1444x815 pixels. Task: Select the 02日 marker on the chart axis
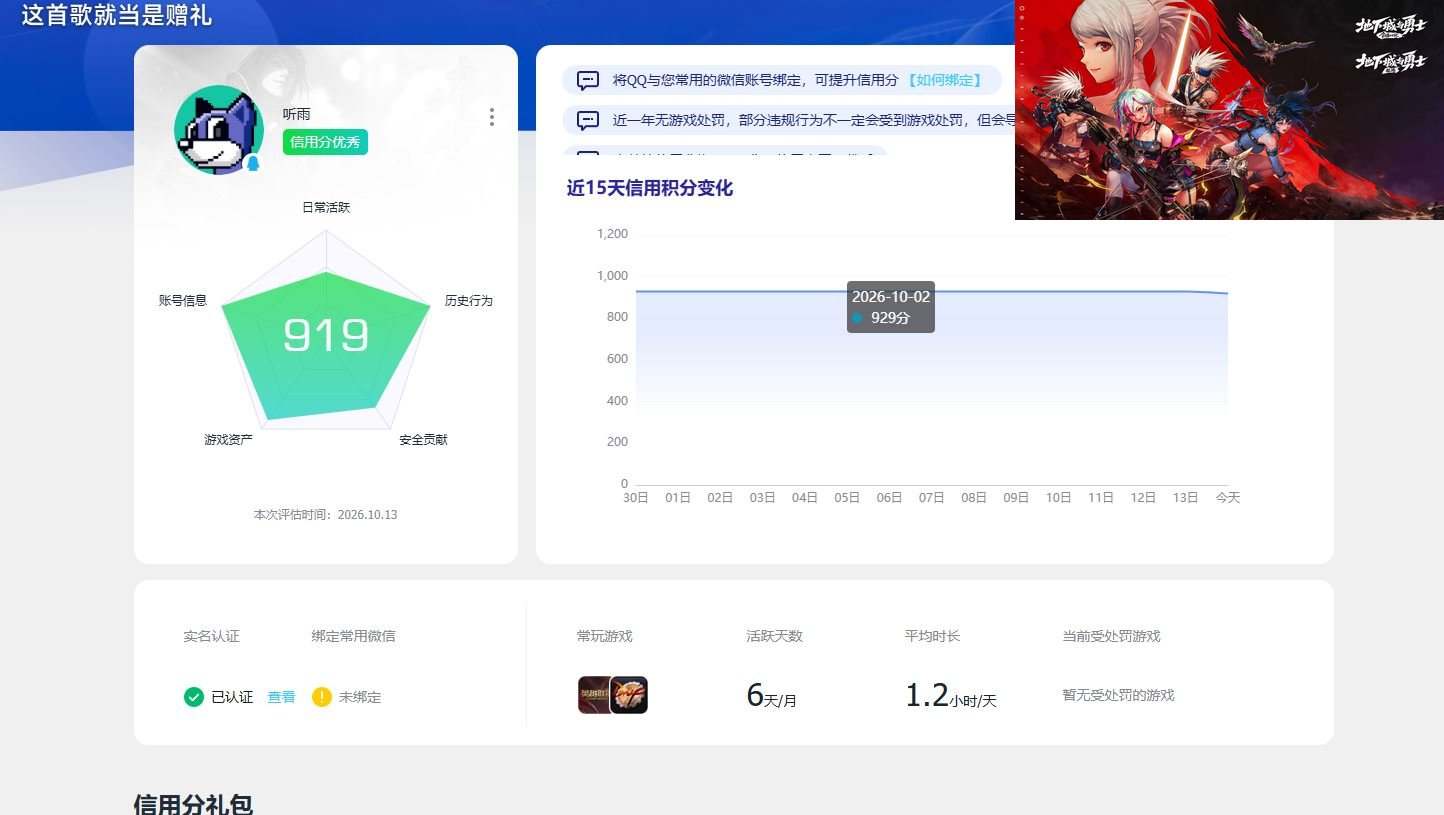tap(720, 498)
